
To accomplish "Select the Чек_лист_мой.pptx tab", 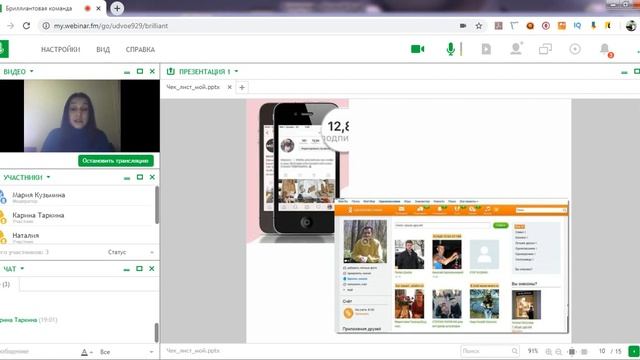I will [x=193, y=87].
